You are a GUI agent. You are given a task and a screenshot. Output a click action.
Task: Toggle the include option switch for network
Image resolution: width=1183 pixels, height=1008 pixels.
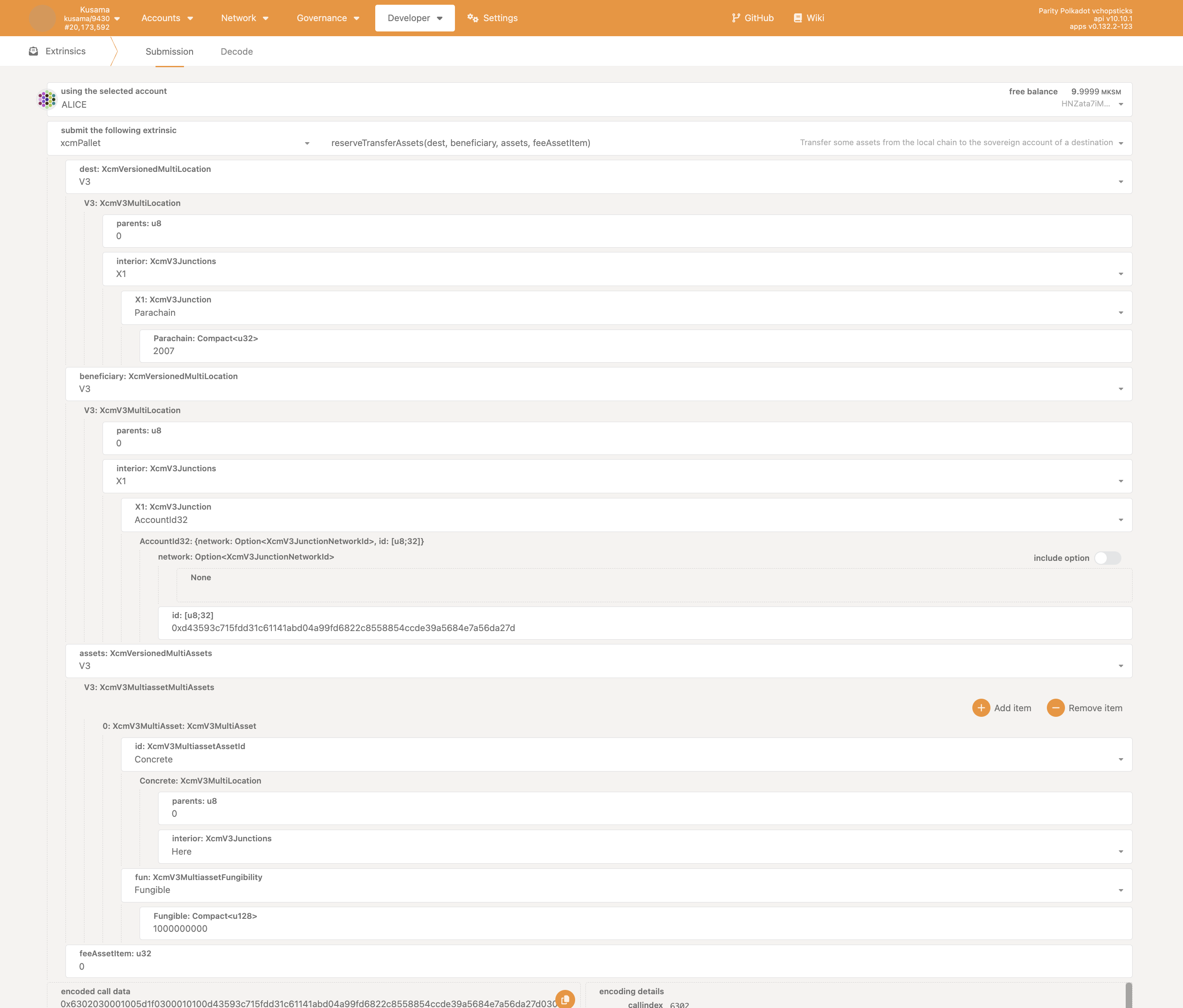(1107, 558)
